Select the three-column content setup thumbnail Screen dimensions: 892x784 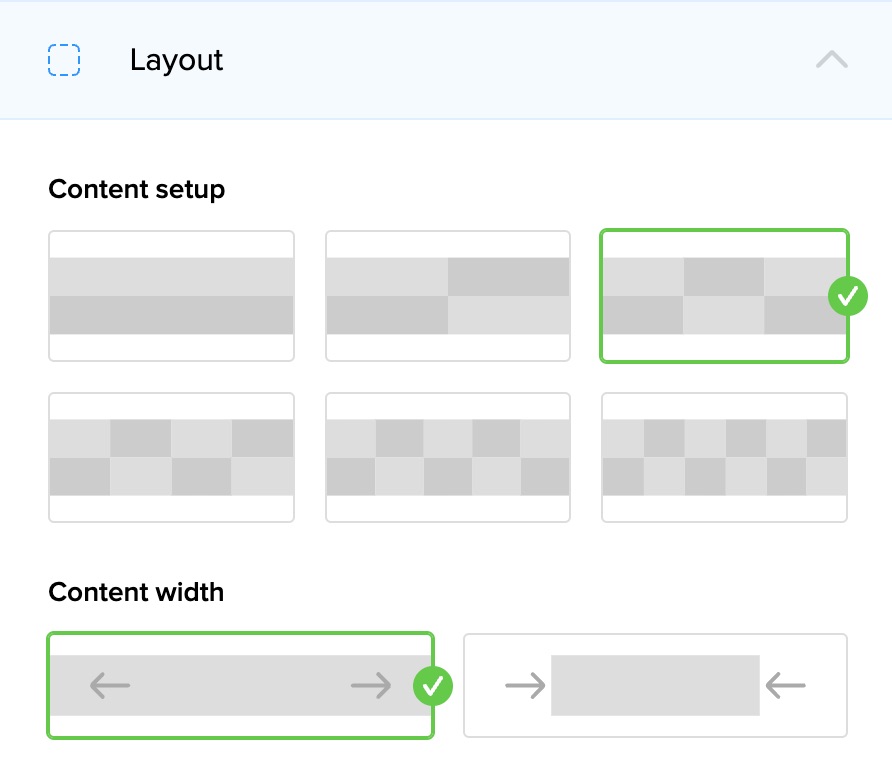point(723,296)
